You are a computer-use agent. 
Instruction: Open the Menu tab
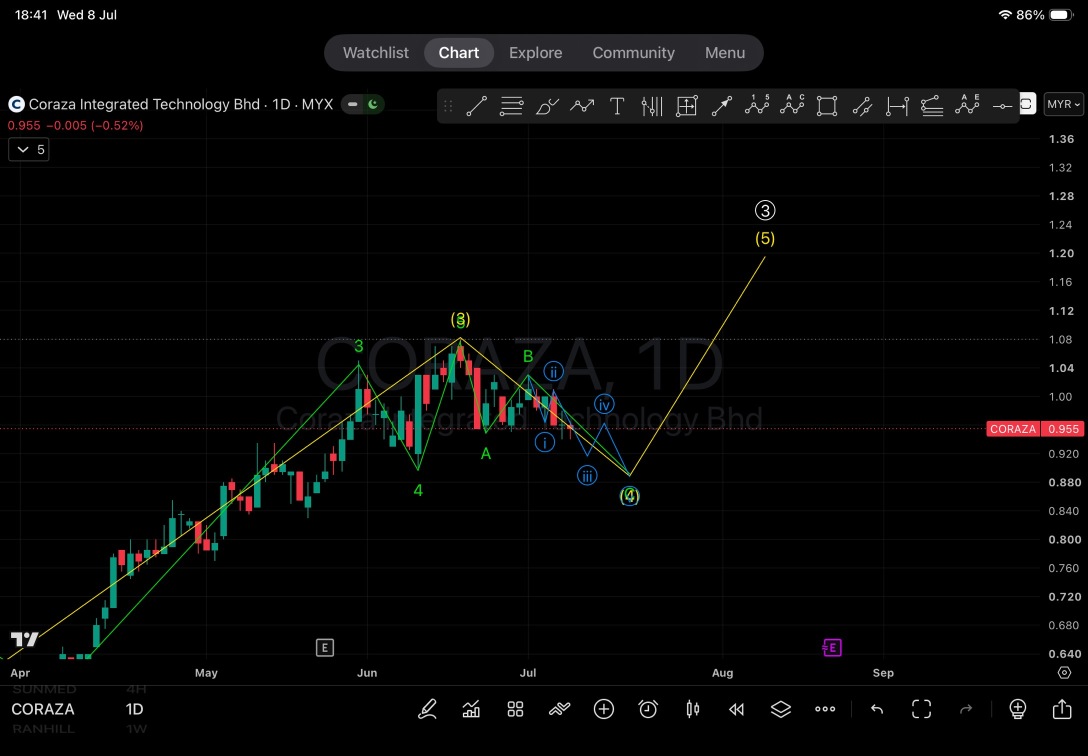coord(725,53)
